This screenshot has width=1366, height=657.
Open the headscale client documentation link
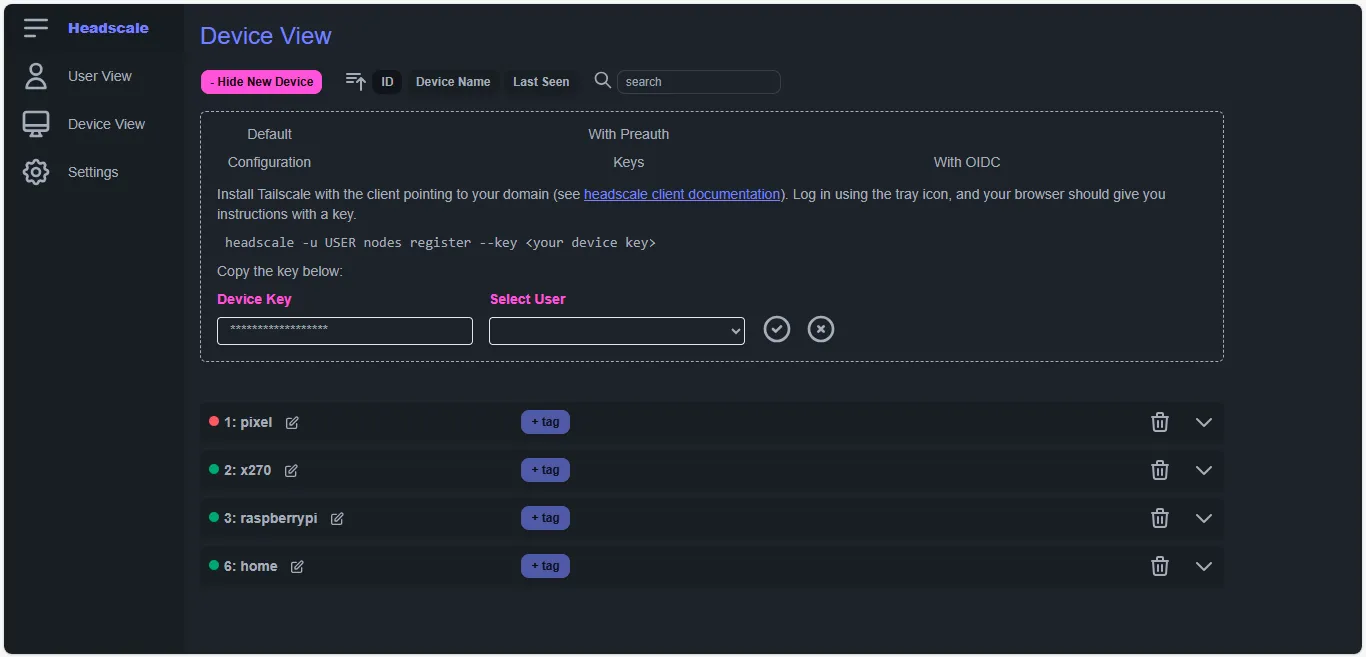click(681, 194)
